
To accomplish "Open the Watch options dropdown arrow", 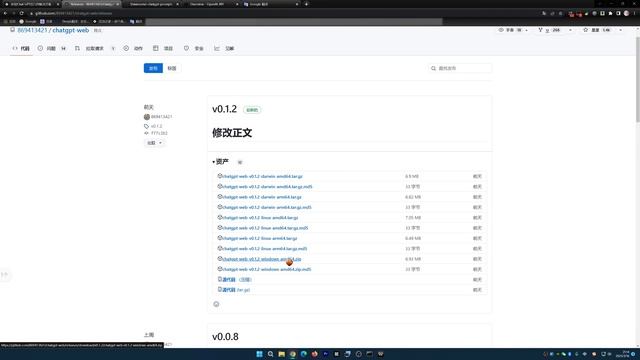I will tap(527, 30).
